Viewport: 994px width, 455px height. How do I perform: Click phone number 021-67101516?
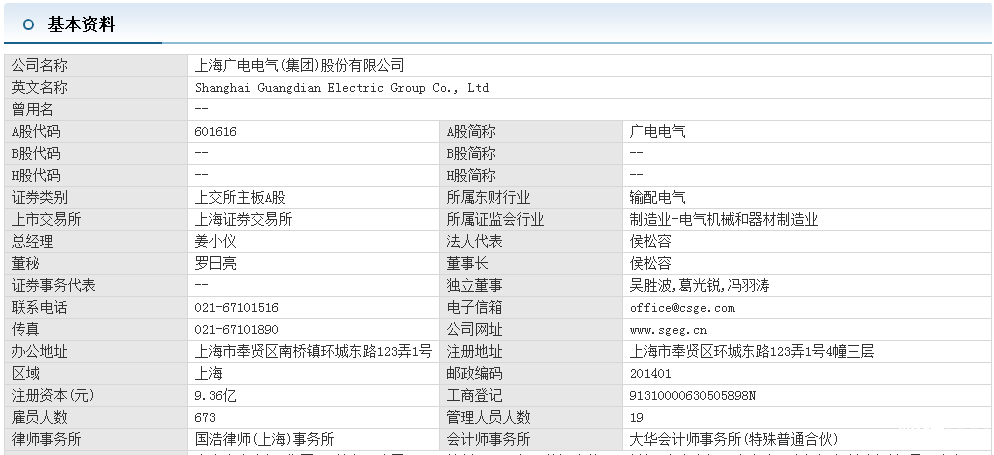(236, 308)
